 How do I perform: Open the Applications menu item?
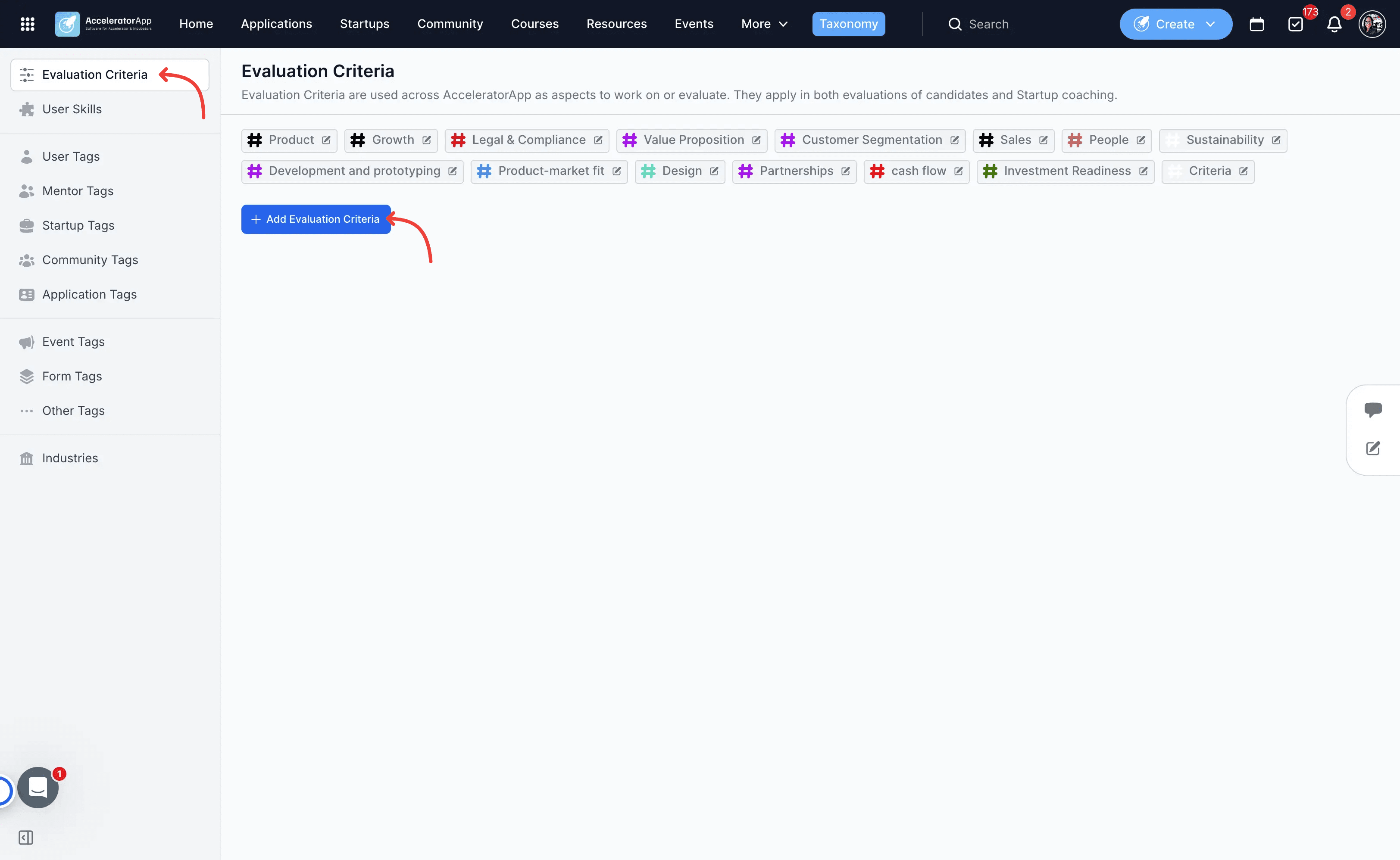click(x=276, y=24)
